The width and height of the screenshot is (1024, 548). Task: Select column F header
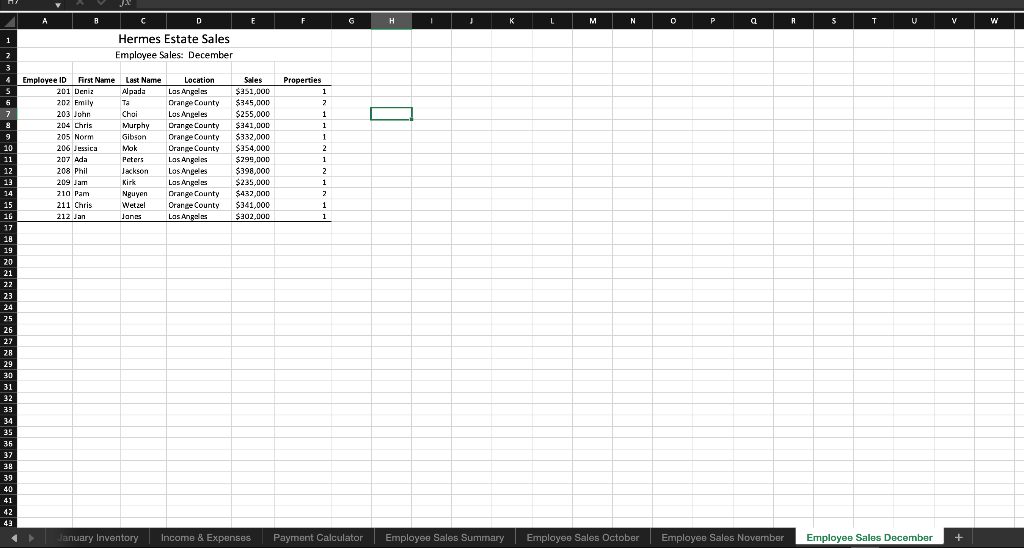(x=302, y=21)
